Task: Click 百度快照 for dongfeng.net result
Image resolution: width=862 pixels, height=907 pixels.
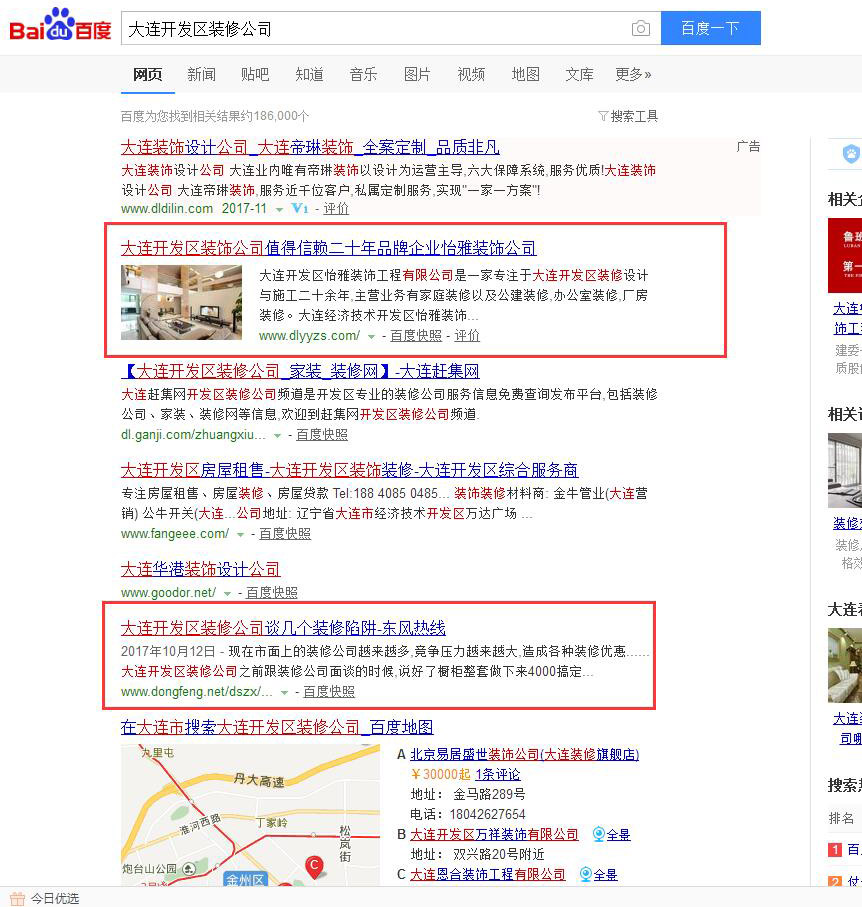Action: coord(329,692)
